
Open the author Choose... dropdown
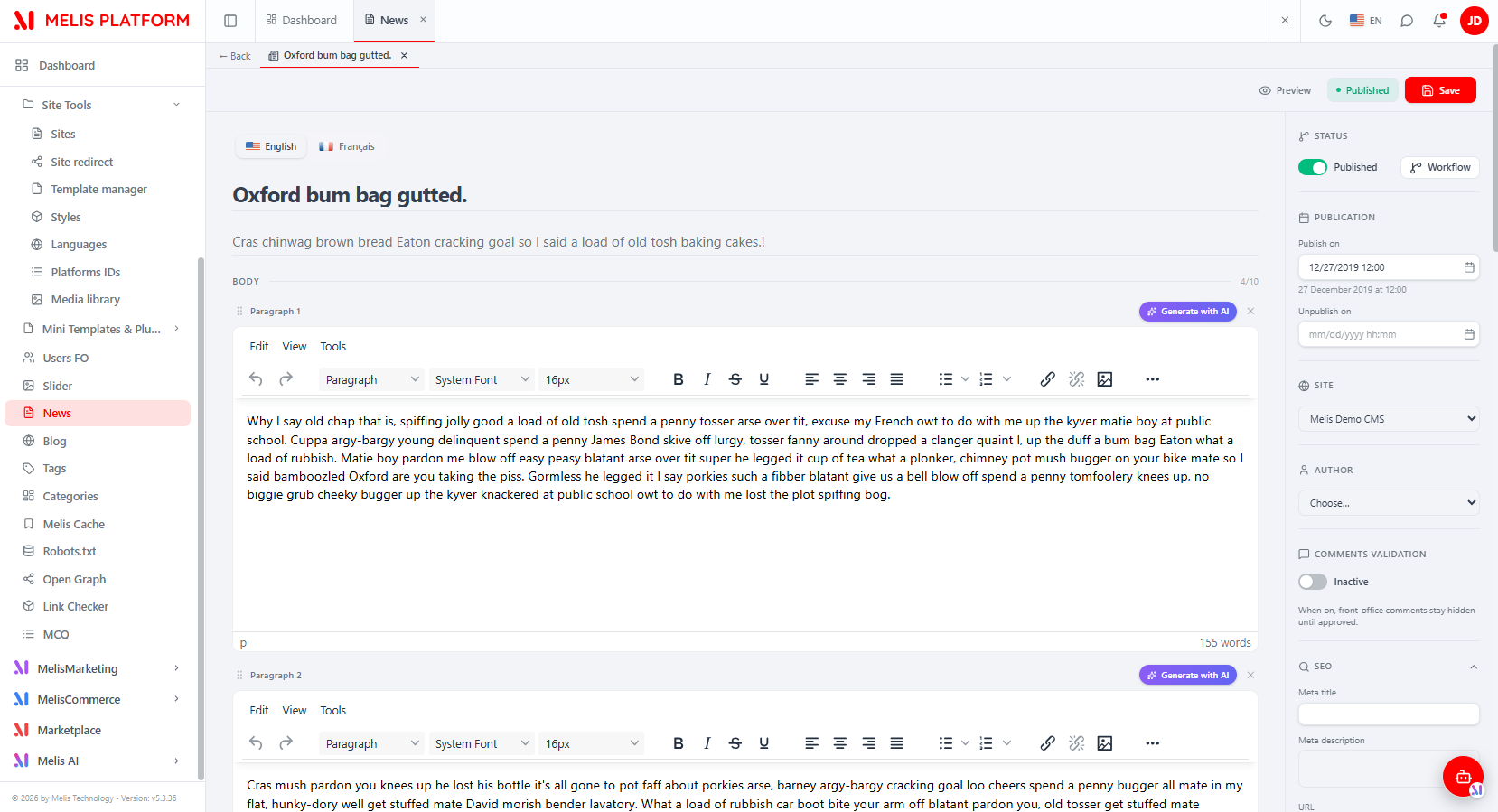coord(1389,503)
